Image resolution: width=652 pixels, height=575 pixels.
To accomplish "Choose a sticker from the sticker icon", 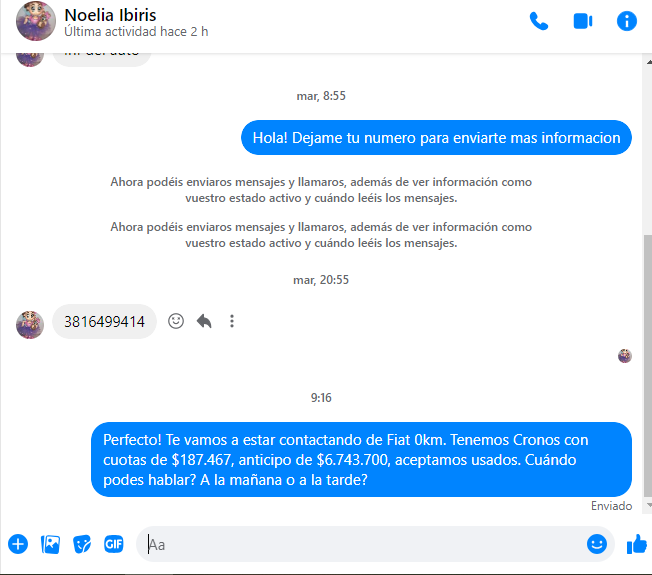I will [x=82, y=544].
